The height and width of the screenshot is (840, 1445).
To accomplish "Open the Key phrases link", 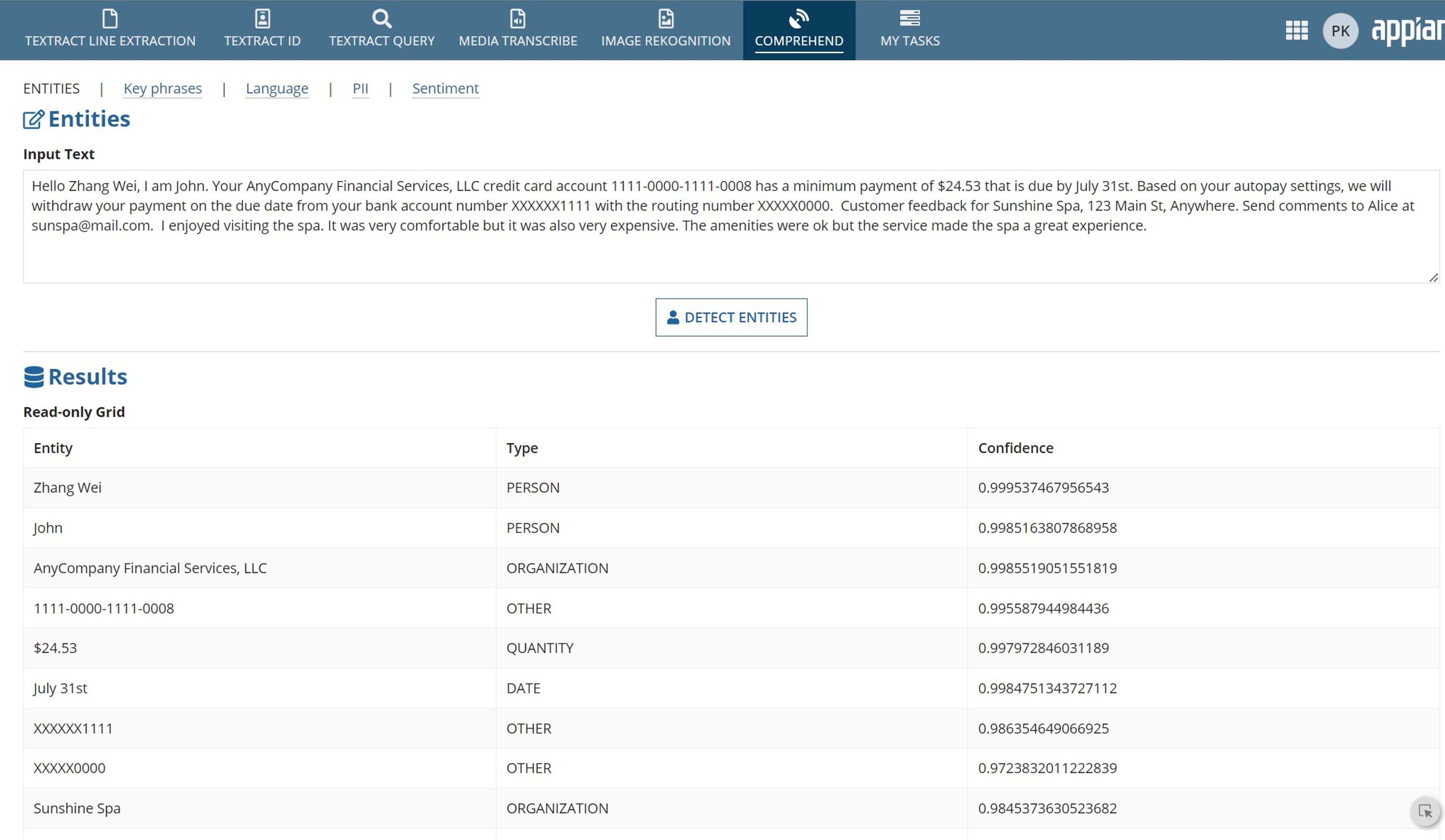I will (163, 88).
